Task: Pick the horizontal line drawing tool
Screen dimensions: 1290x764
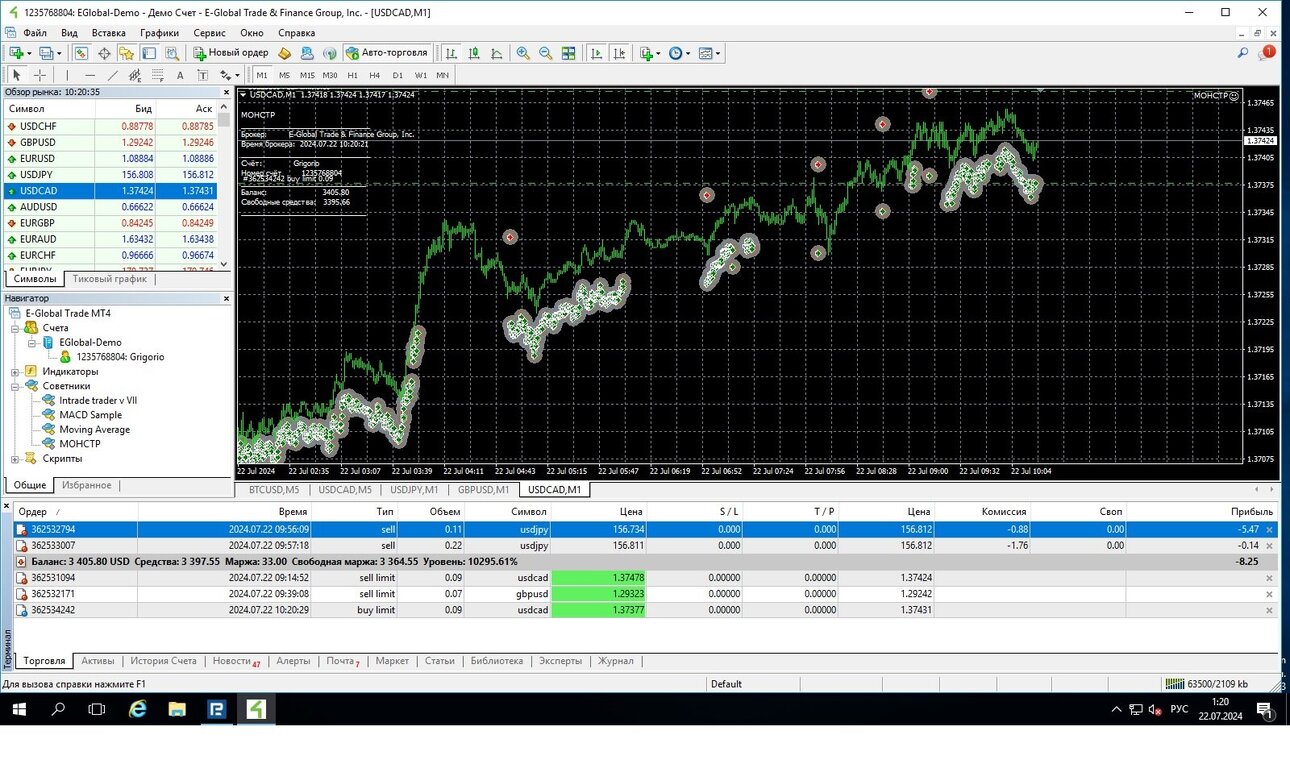Action: pyautogui.click(x=90, y=75)
